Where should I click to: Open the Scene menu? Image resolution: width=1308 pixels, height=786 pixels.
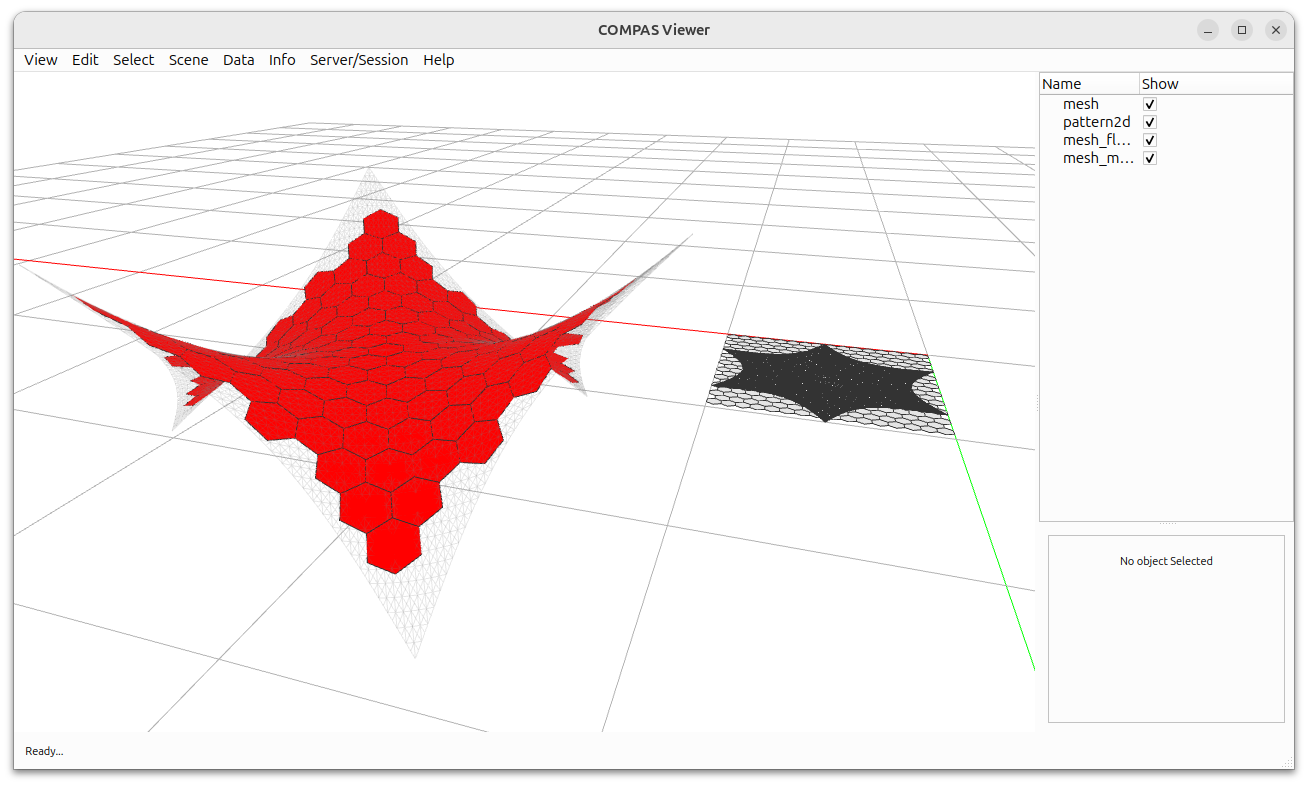pyautogui.click(x=188, y=60)
